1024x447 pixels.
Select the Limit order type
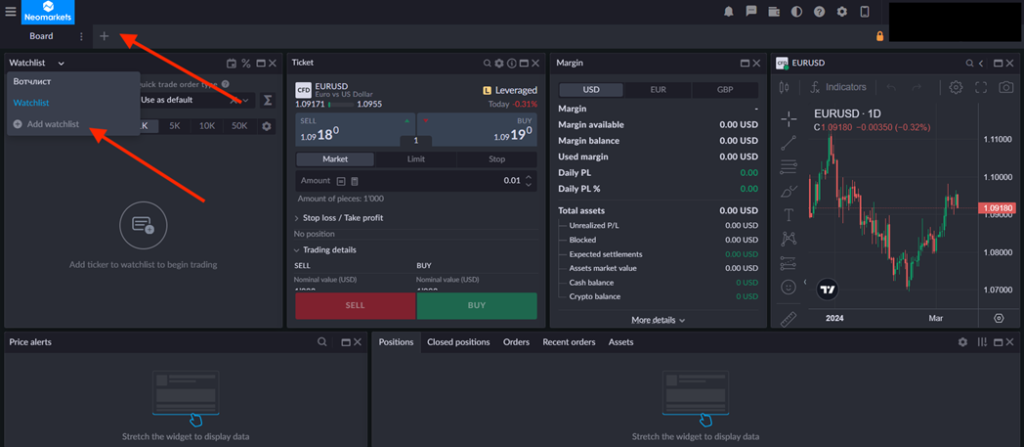(x=415, y=159)
